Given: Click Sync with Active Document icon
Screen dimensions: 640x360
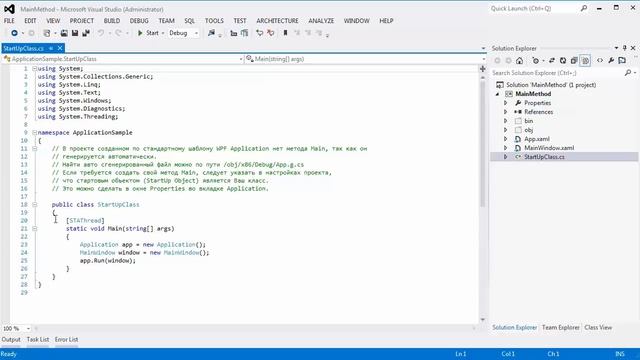Looking at the screenshot, I should pos(552,61).
